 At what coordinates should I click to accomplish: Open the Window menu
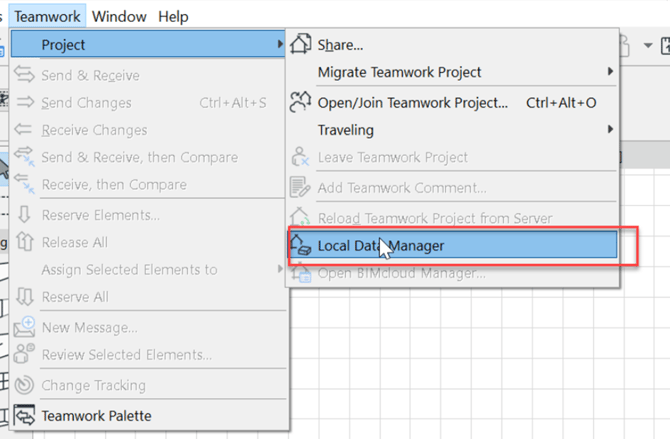point(119,17)
